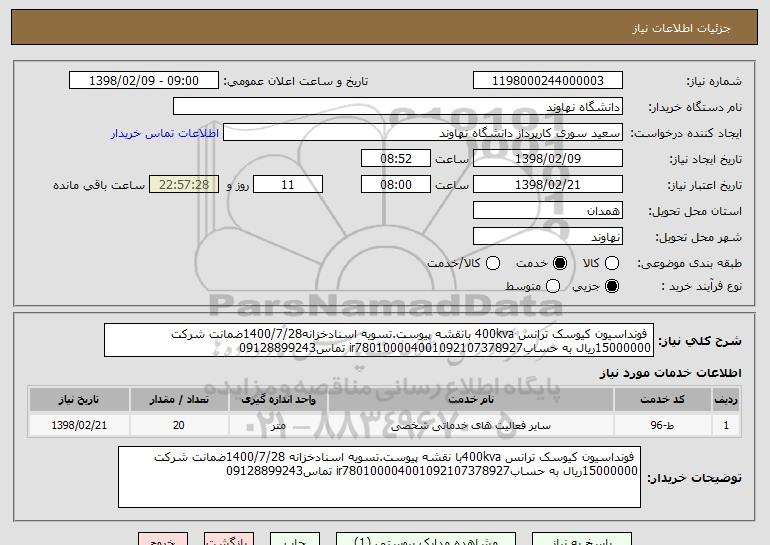This screenshot has height=545, width=770.
Task: Click the تاریخ نیاز column header
Action: (x=79, y=400)
